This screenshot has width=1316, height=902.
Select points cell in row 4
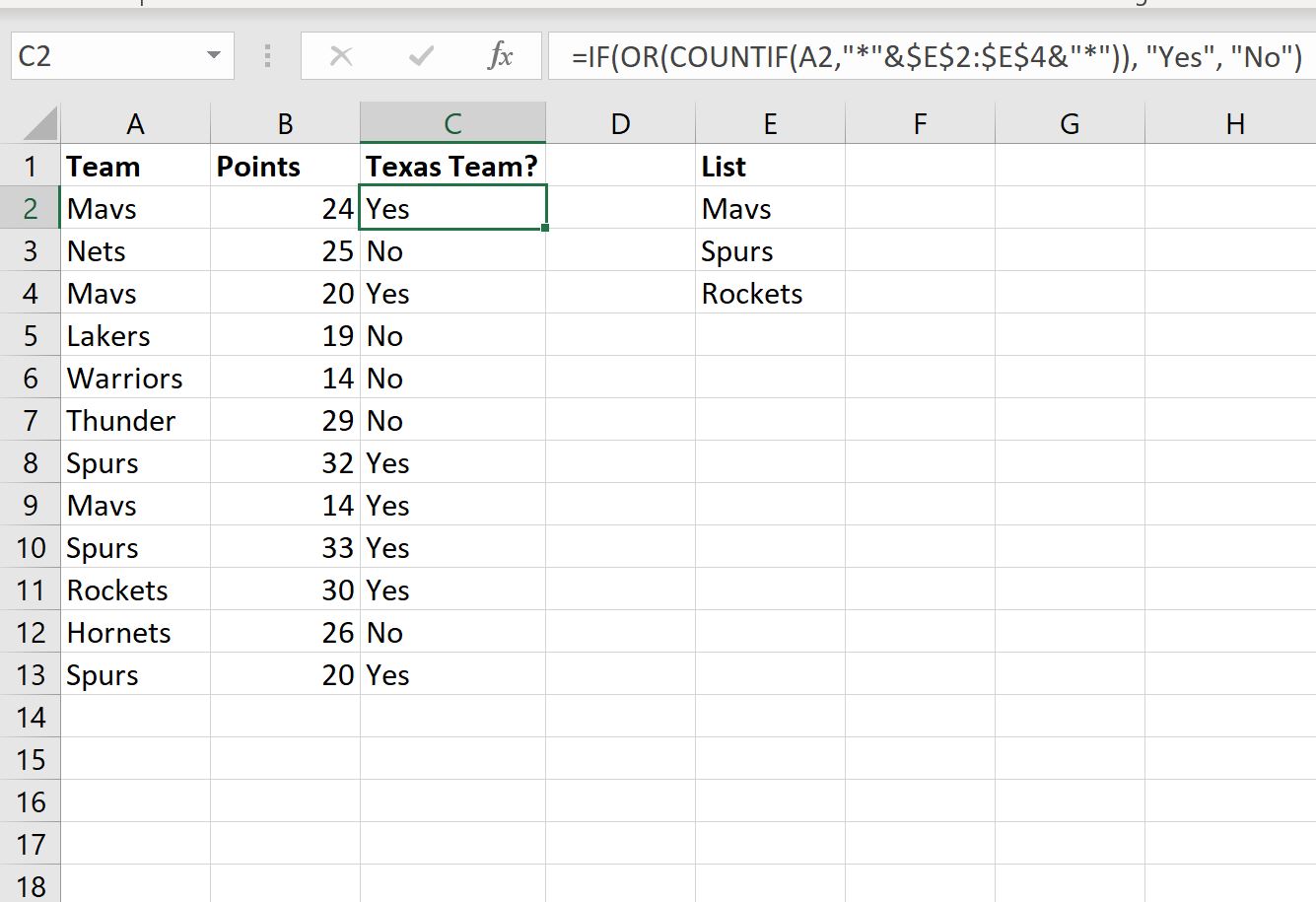[x=285, y=293]
